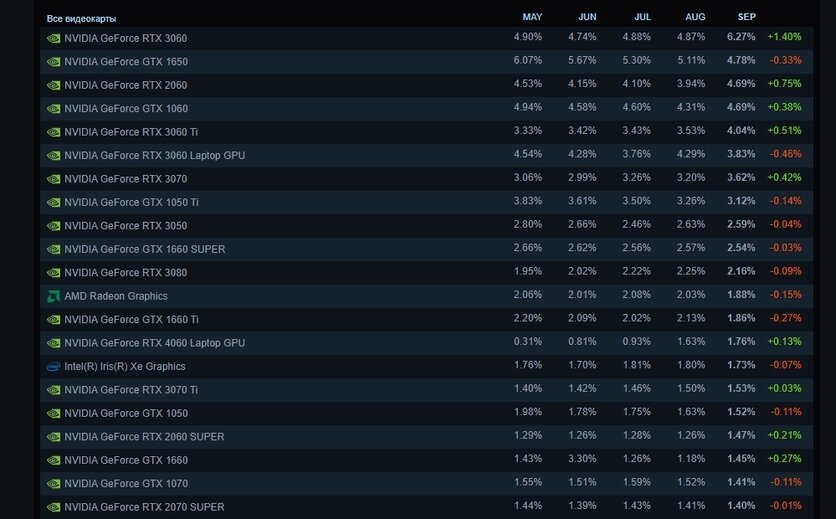The height and width of the screenshot is (519, 836).
Task: Click the NVIDIA logo beside GeForce RTX 3060
Action: 53,38
